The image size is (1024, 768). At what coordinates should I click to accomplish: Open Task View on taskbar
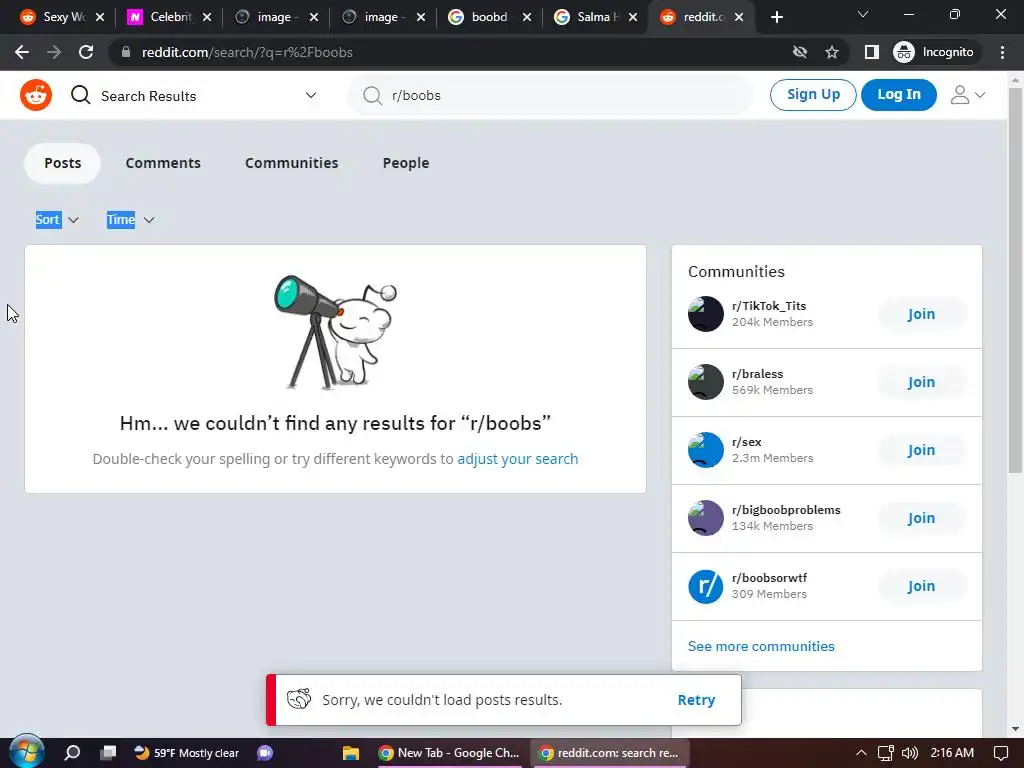108,753
